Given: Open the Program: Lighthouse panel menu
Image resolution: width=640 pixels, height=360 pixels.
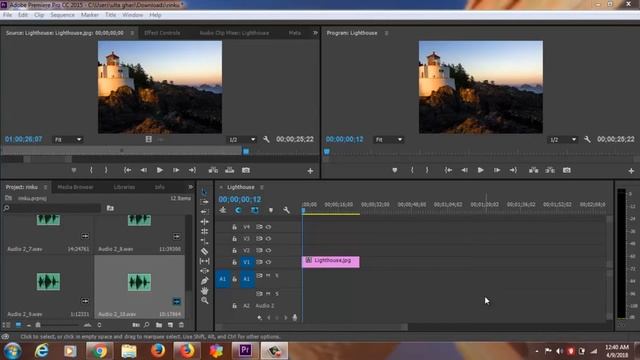Looking at the screenshot, I should tap(386, 33).
